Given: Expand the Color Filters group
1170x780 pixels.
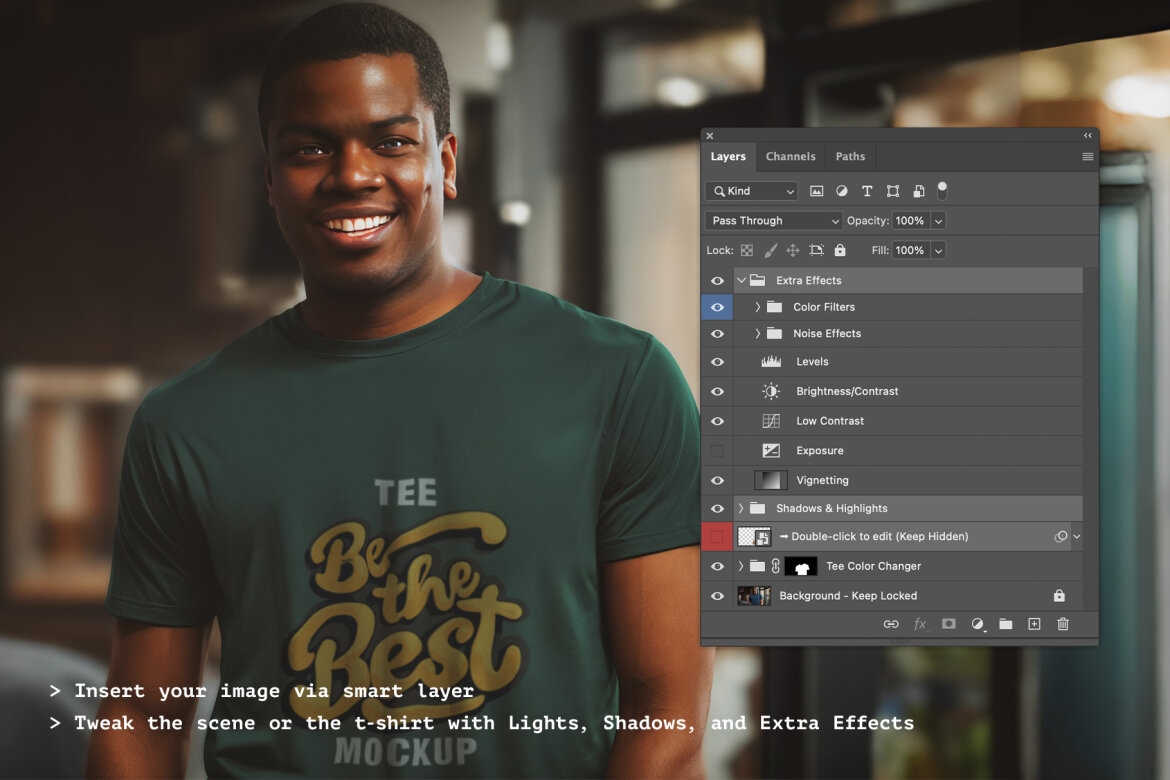Looking at the screenshot, I should [x=757, y=307].
